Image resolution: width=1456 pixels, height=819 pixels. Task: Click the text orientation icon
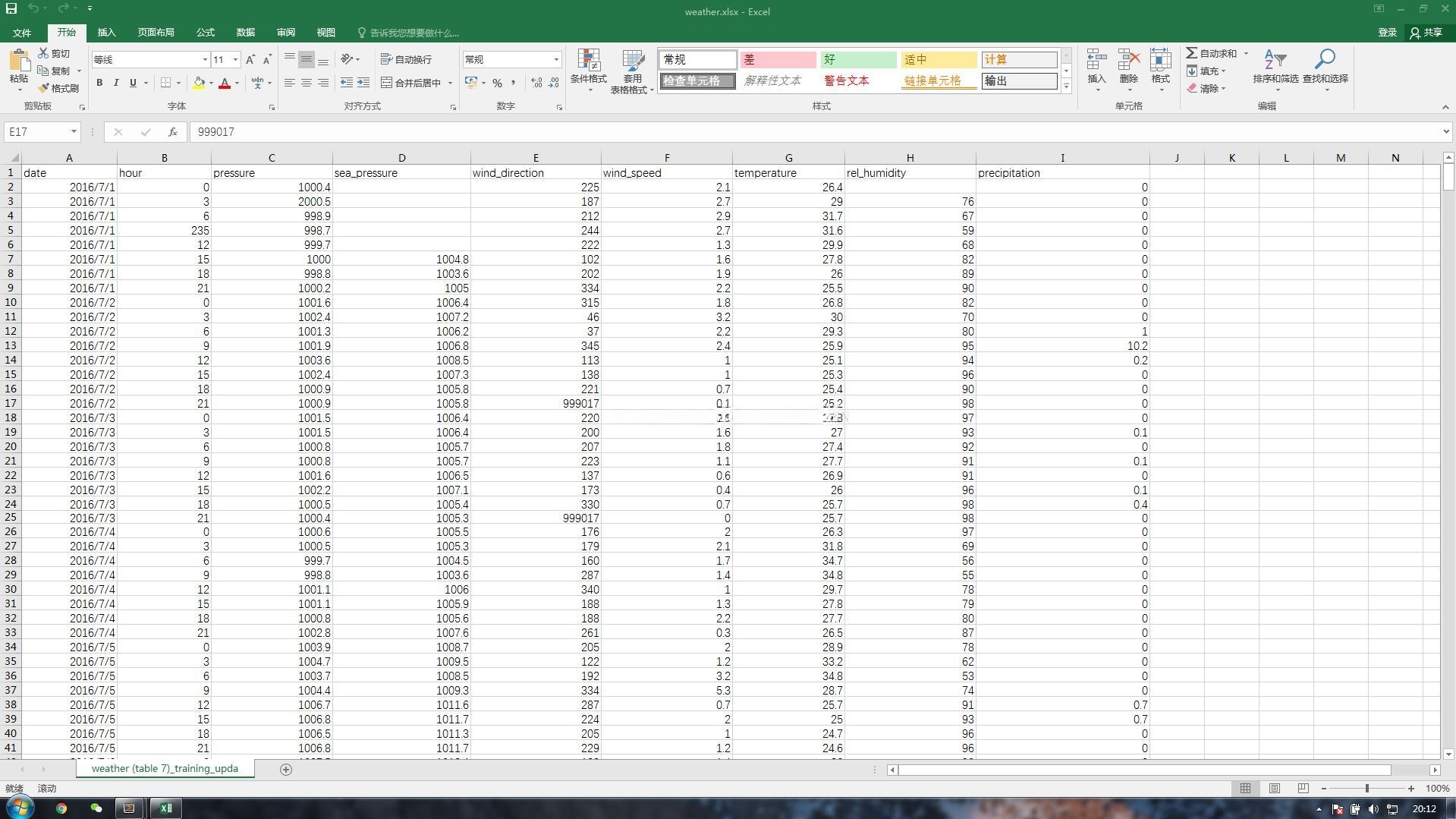[347, 59]
